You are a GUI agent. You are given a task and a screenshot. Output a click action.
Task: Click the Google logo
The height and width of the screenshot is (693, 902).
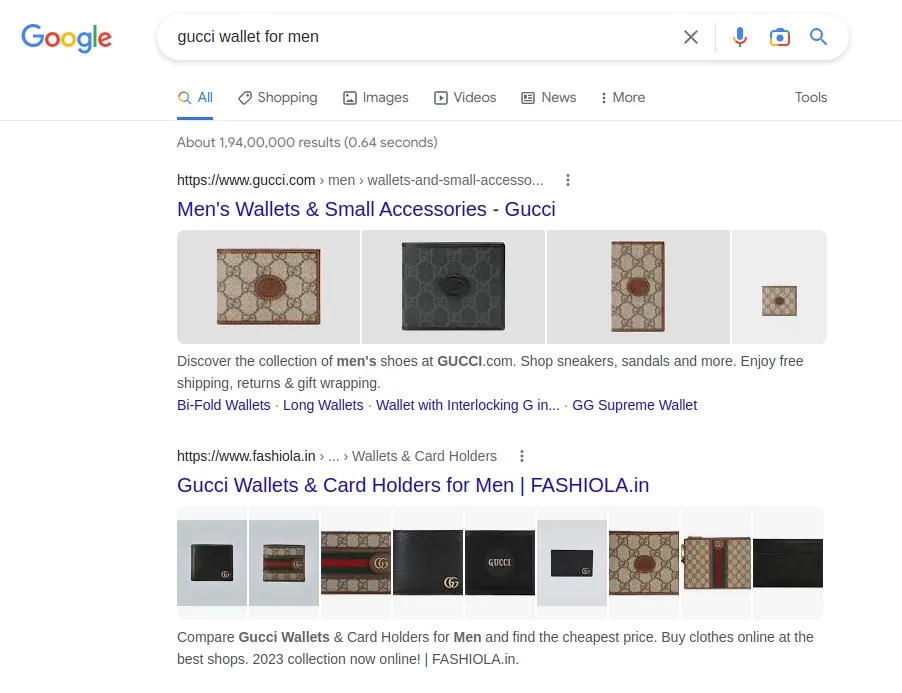[67, 38]
